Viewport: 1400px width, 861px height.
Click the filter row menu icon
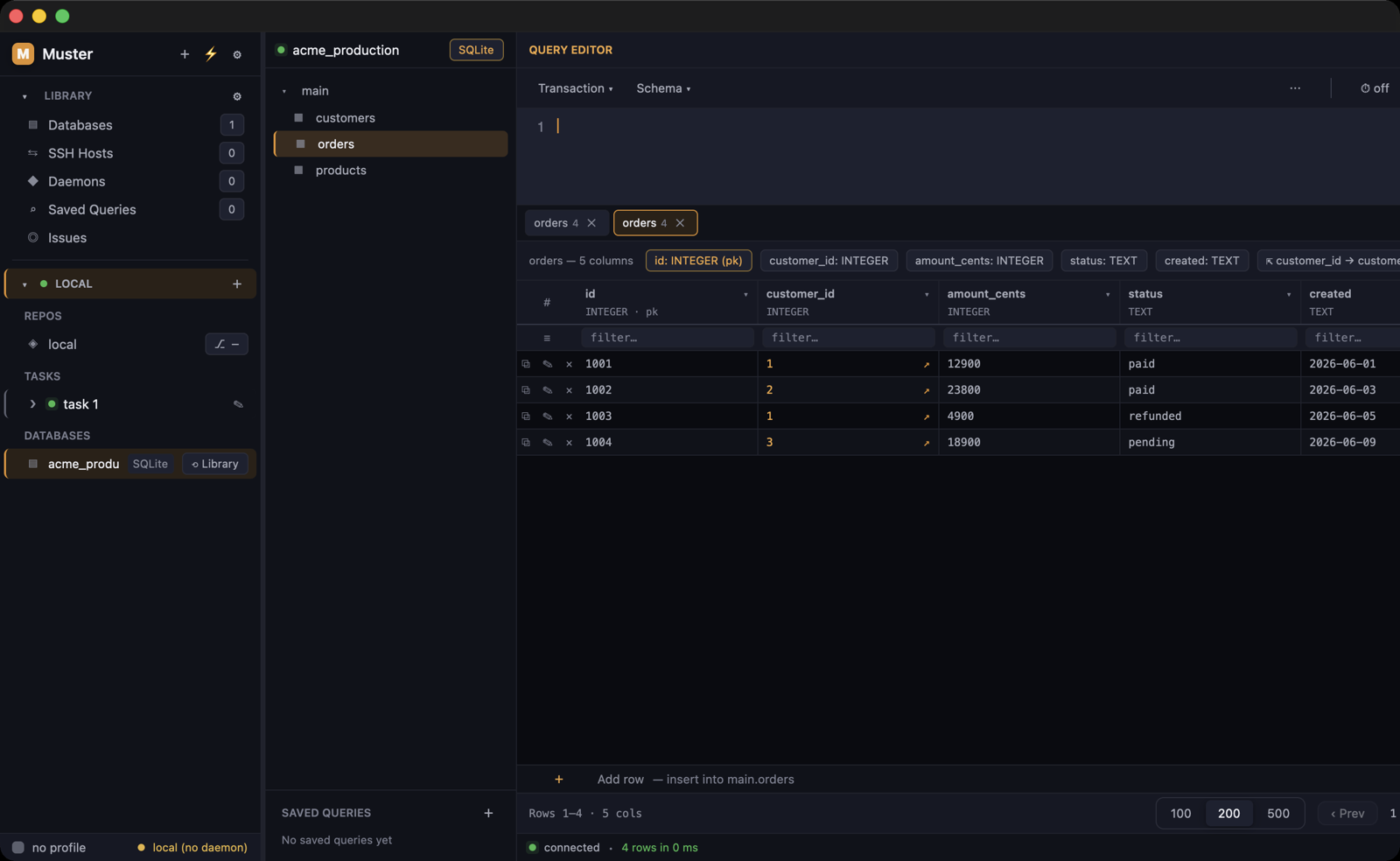click(547, 338)
